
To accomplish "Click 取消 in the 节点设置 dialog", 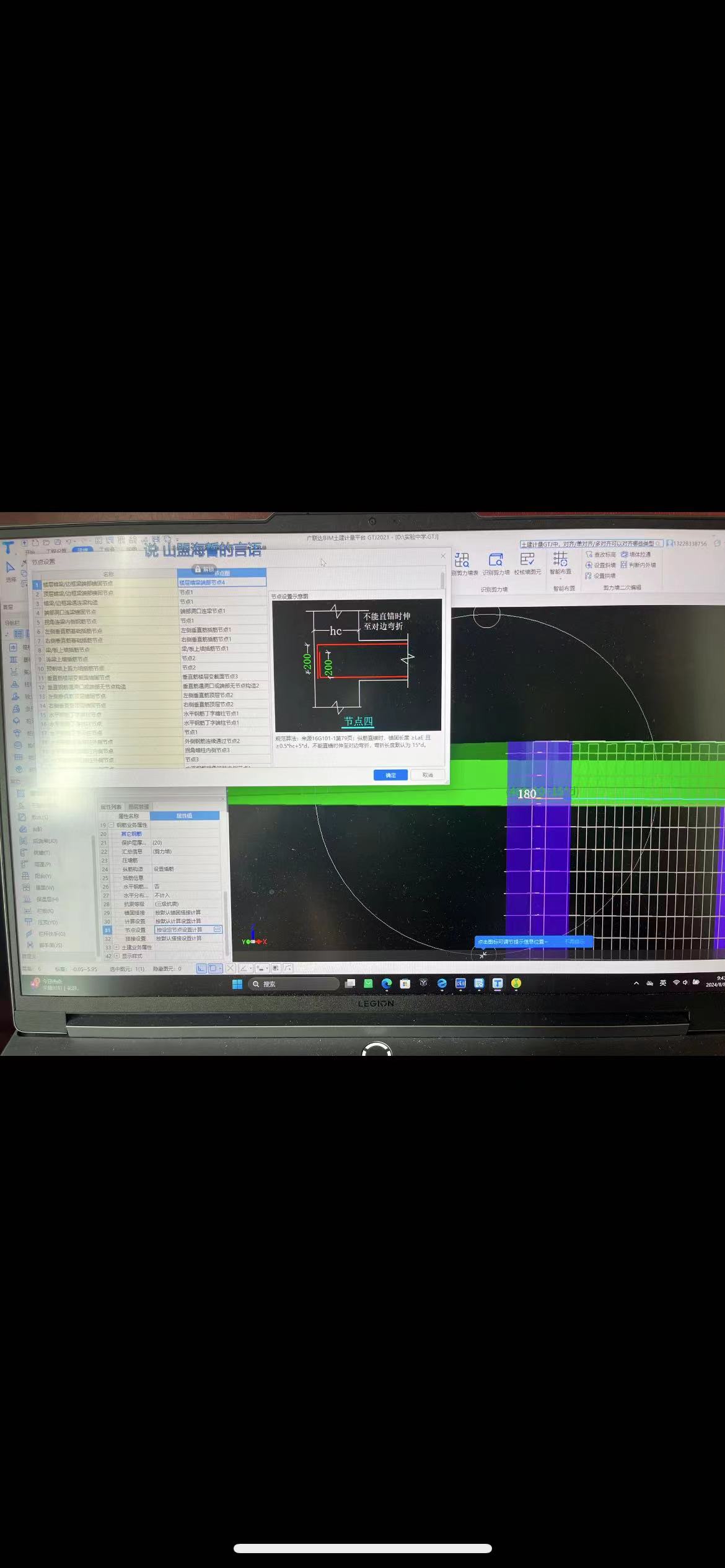I will point(428,775).
